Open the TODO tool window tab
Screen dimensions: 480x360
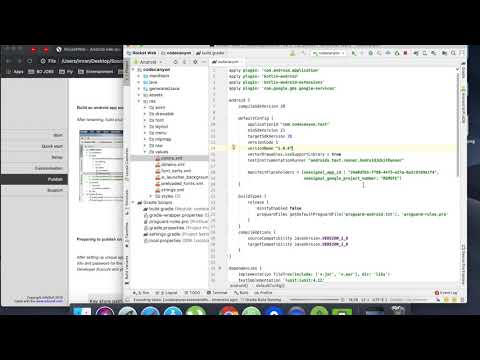click(192, 293)
